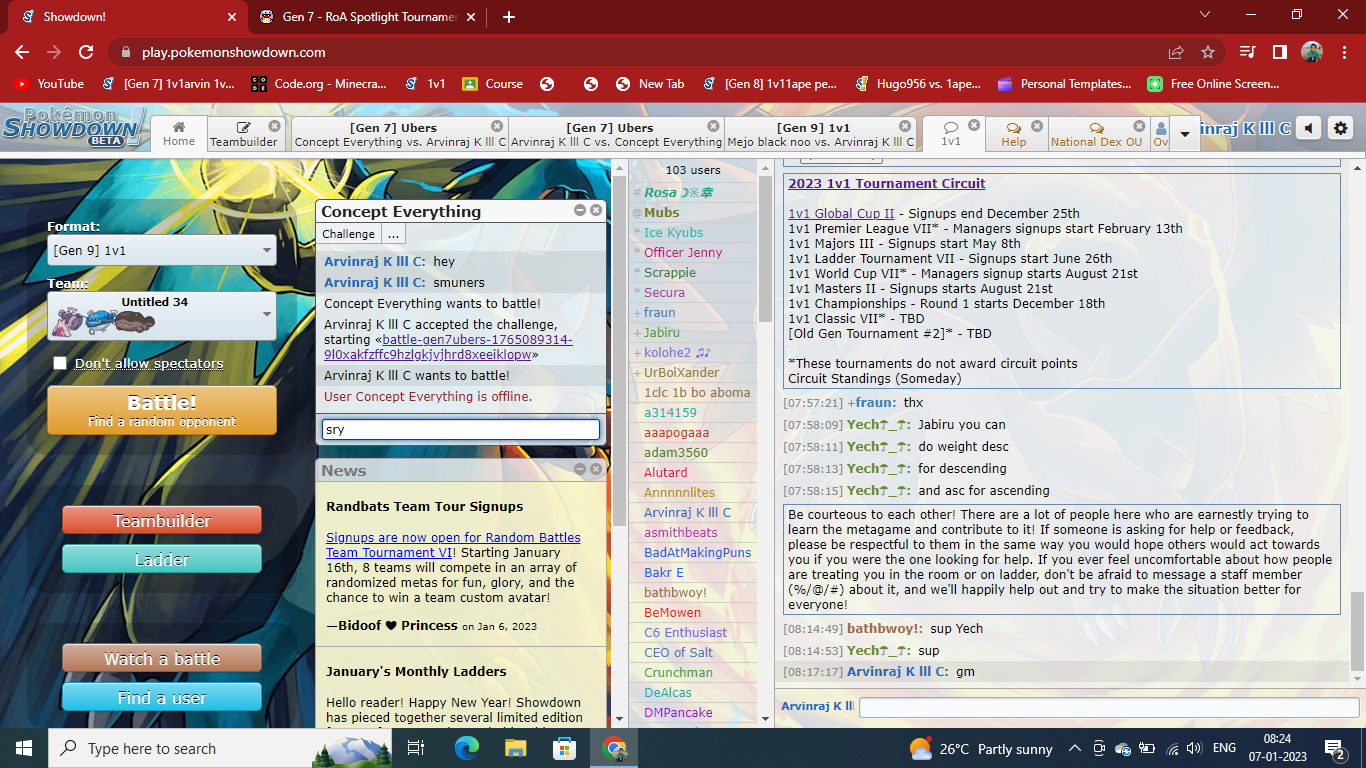Open the ... menu beside Challenge
This screenshot has height=768, width=1366.
393,234
